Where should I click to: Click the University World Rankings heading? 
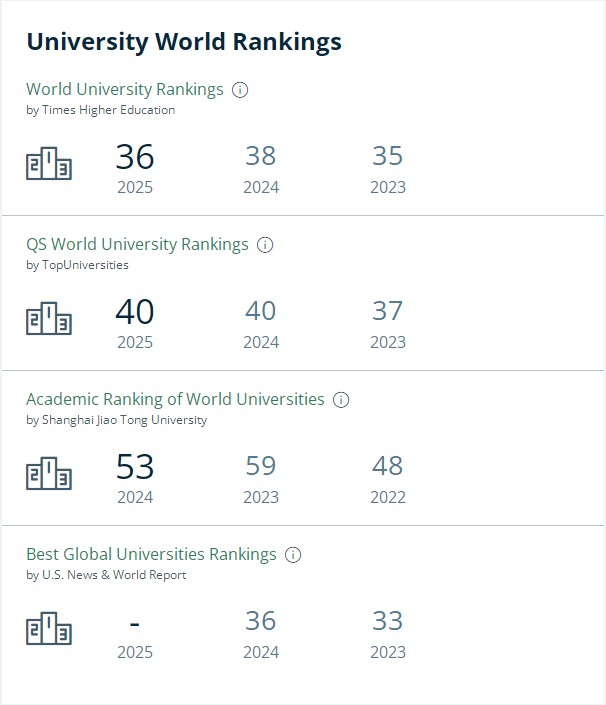184,42
